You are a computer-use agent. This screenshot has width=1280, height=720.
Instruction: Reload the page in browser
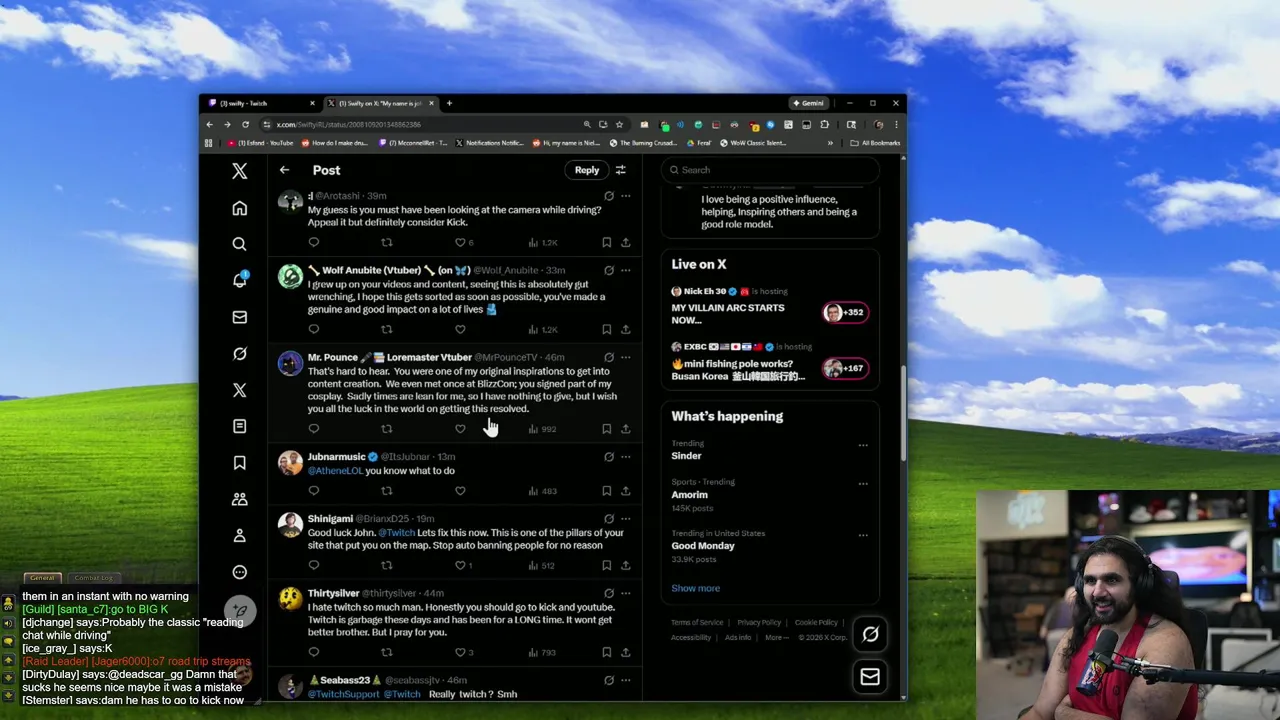pyautogui.click(x=245, y=125)
